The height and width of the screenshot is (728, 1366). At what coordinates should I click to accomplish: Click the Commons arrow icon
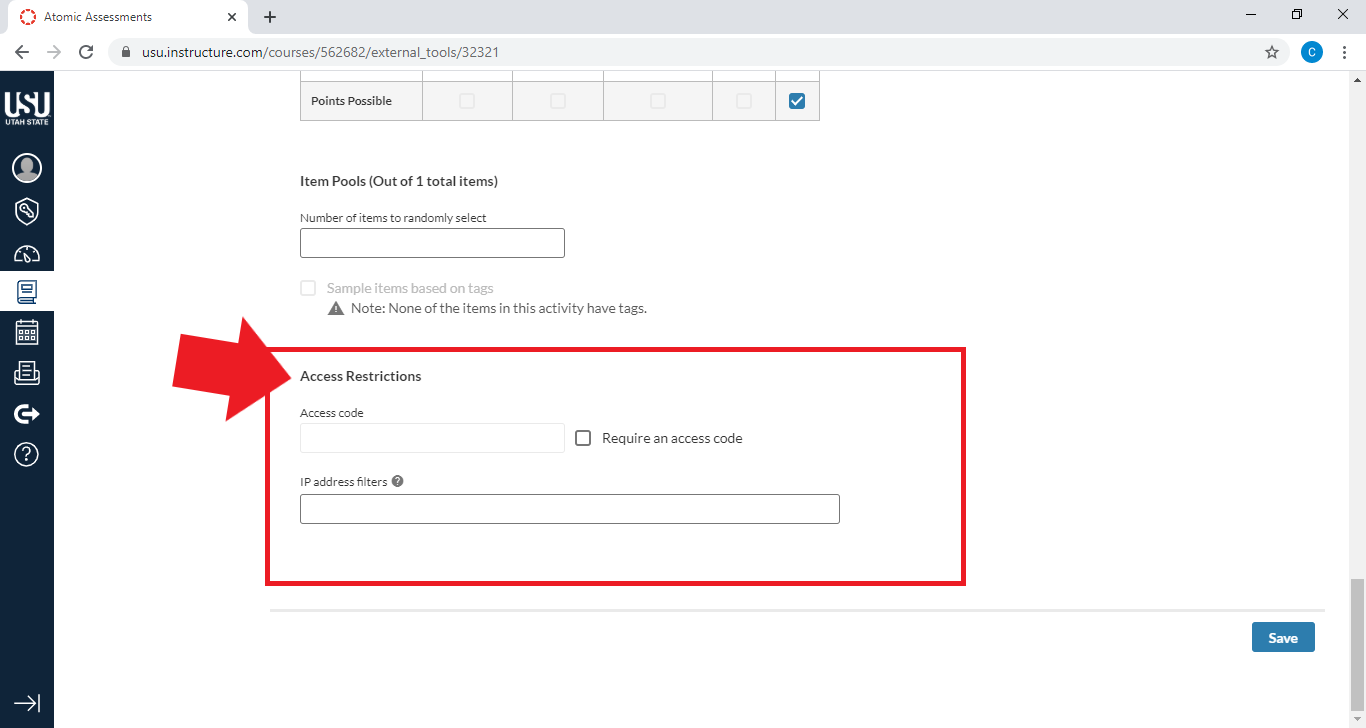[27, 414]
